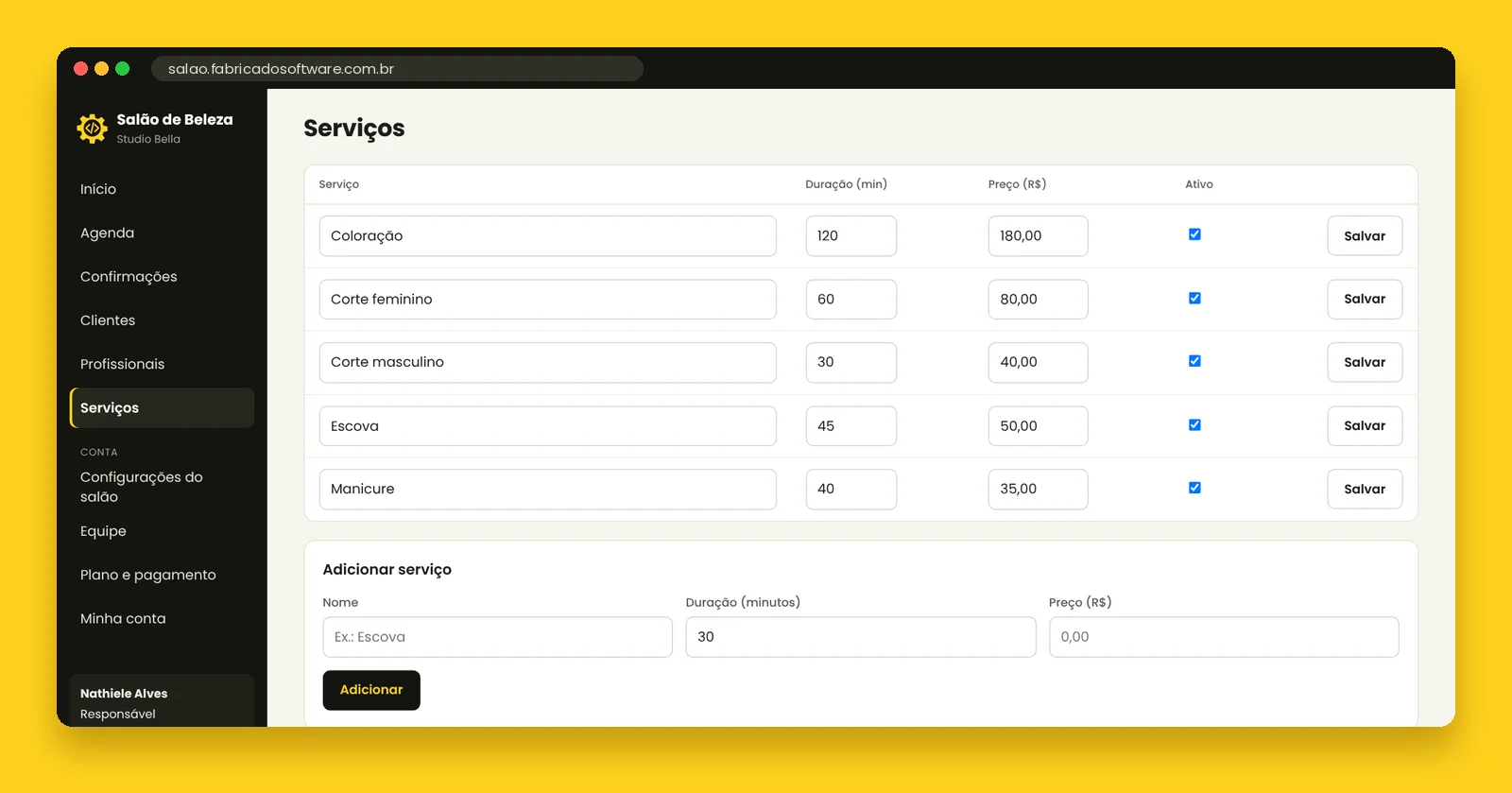
Task: Click the Adicionar button
Action: click(371, 690)
